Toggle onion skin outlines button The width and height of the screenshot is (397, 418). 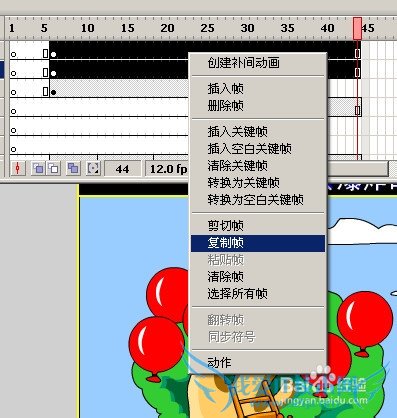[x=54, y=168]
